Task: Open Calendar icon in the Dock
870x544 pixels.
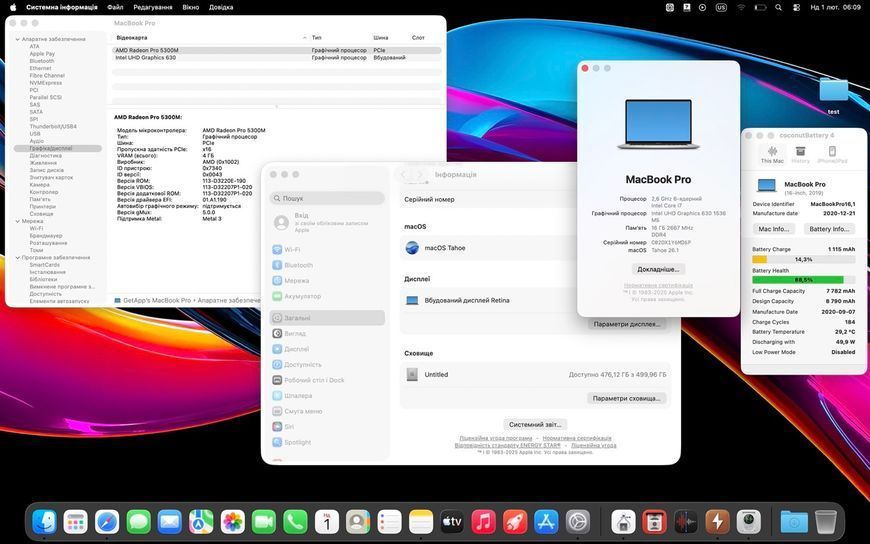Action: coord(327,522)
